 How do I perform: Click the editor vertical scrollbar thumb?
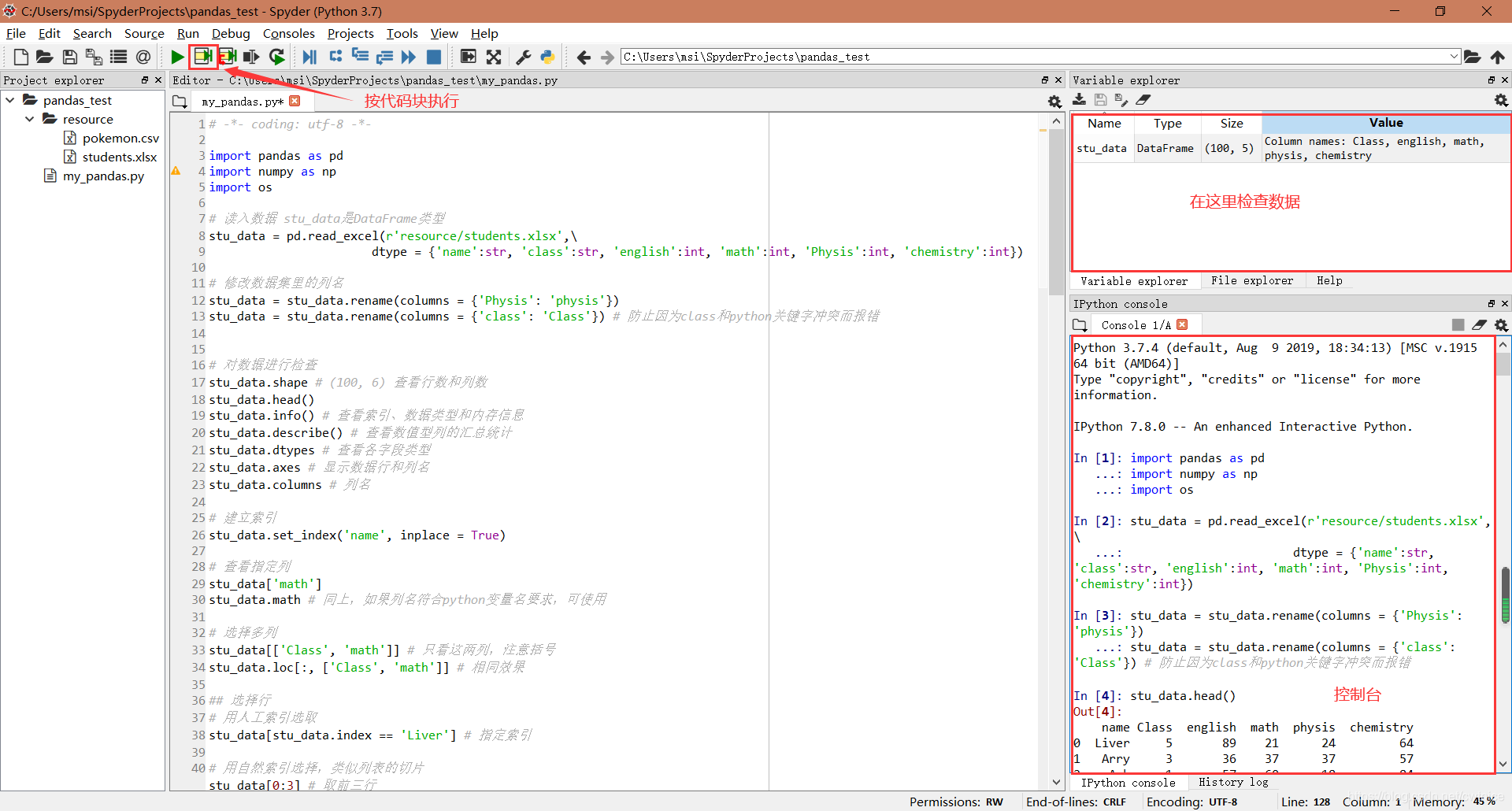pyautogui.click(x=1056, y=213)
